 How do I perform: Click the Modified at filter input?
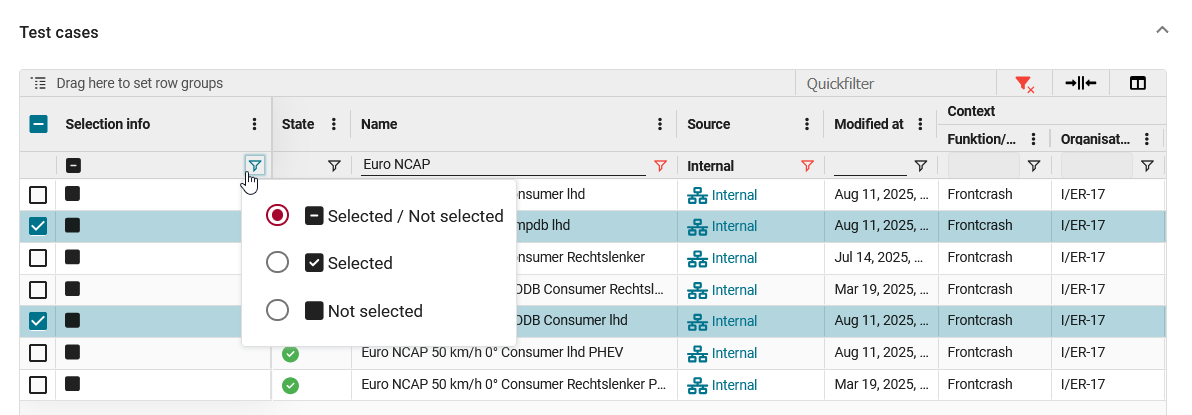(870, 164)
